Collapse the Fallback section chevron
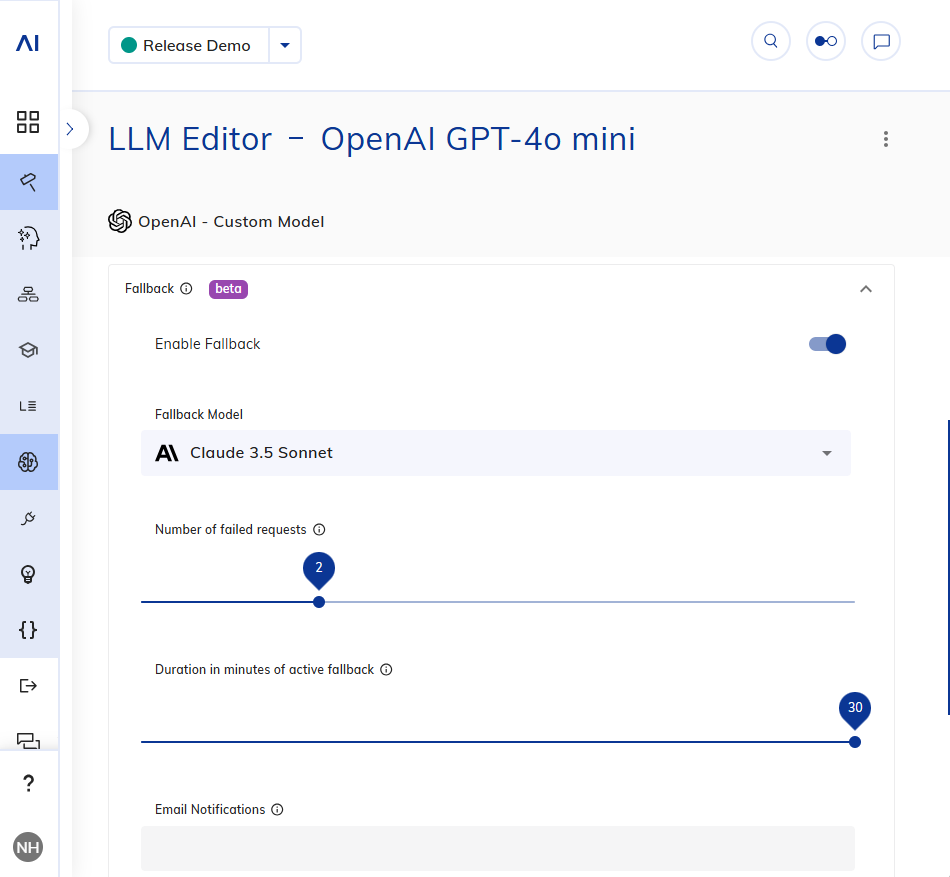950x877 pixels. [x=866, y=289]
